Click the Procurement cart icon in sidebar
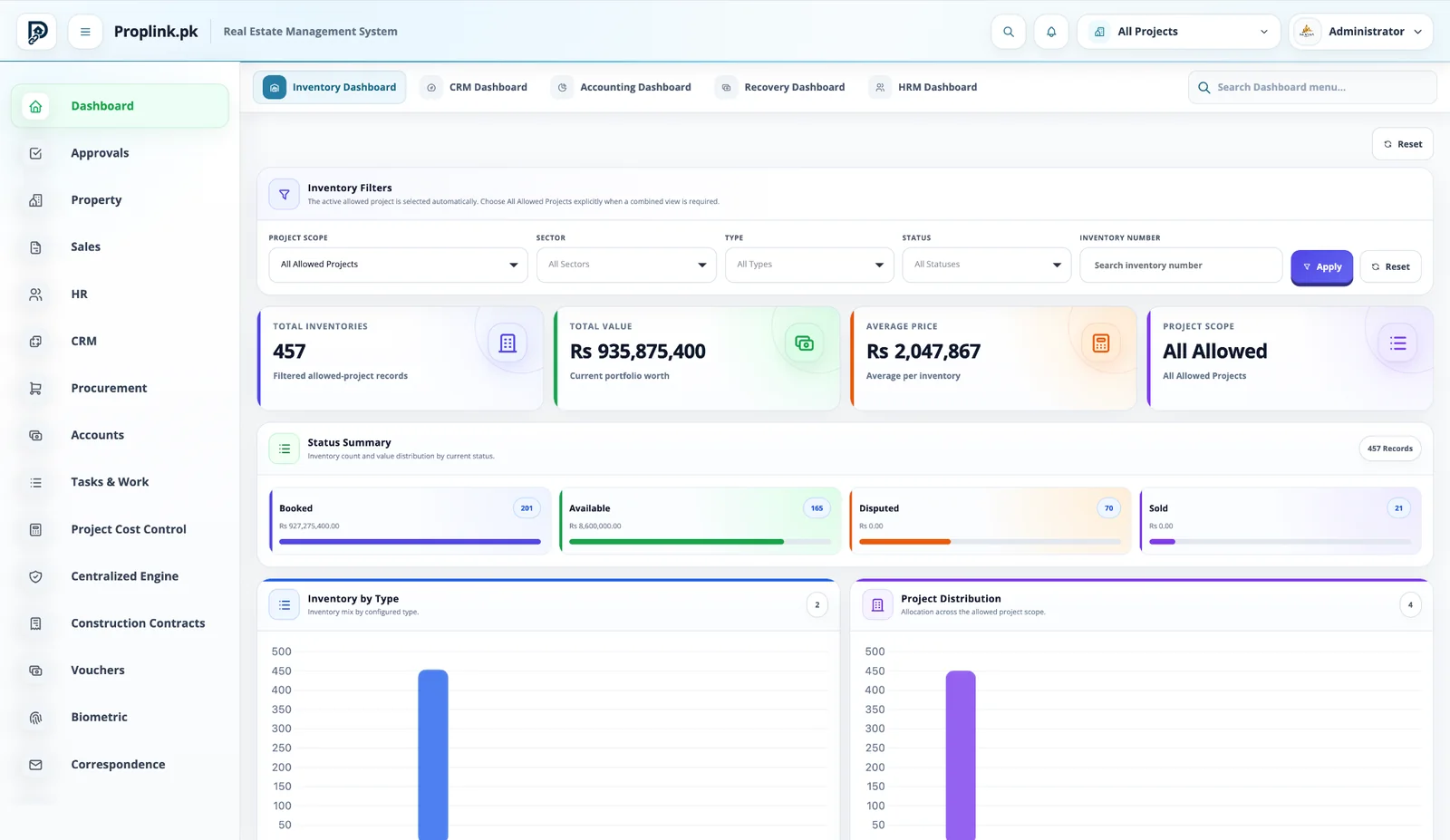The image size is (1450, 840). coord(35,389)
